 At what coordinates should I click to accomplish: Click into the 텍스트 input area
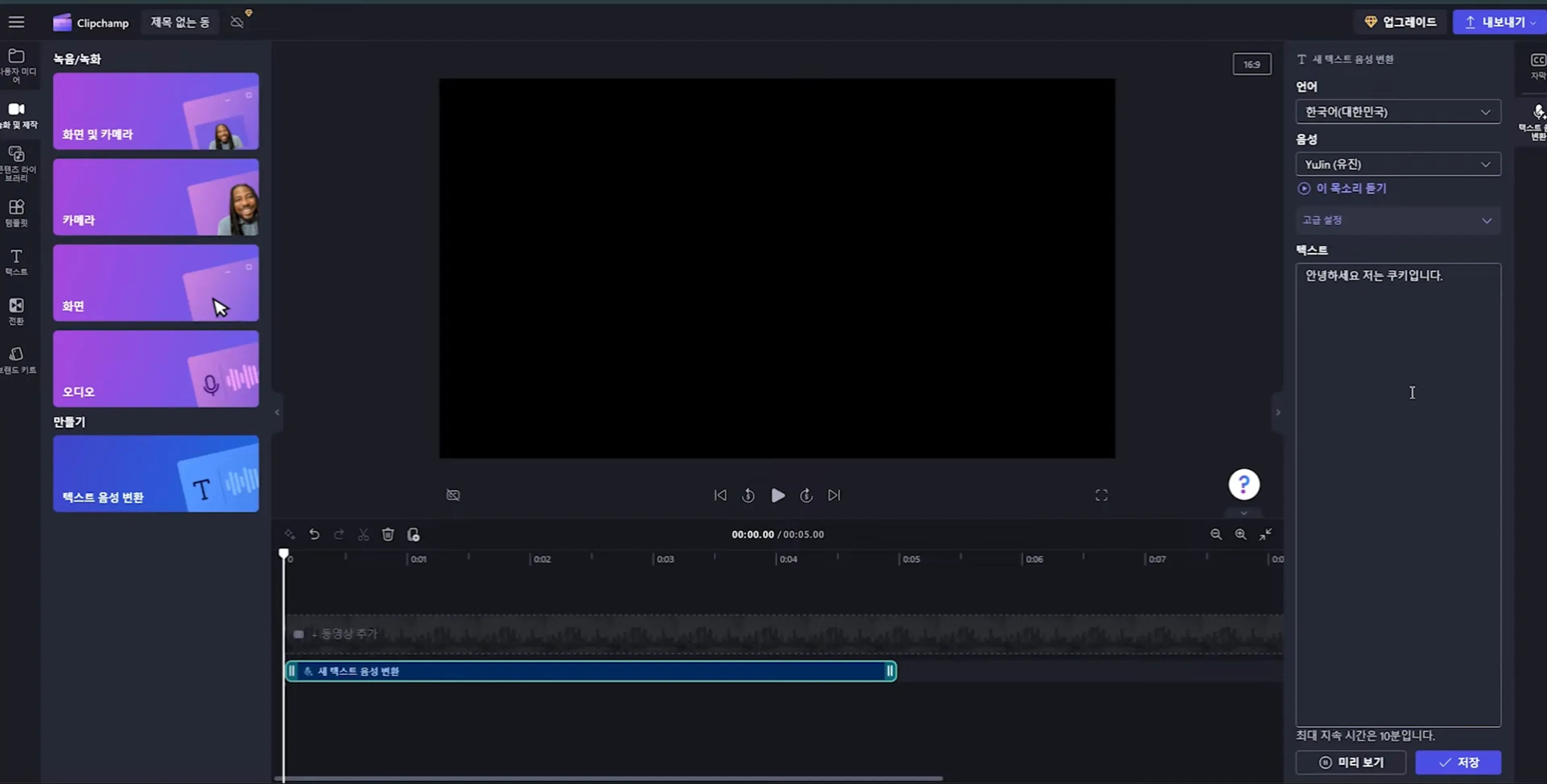(x=1399, y=495)
